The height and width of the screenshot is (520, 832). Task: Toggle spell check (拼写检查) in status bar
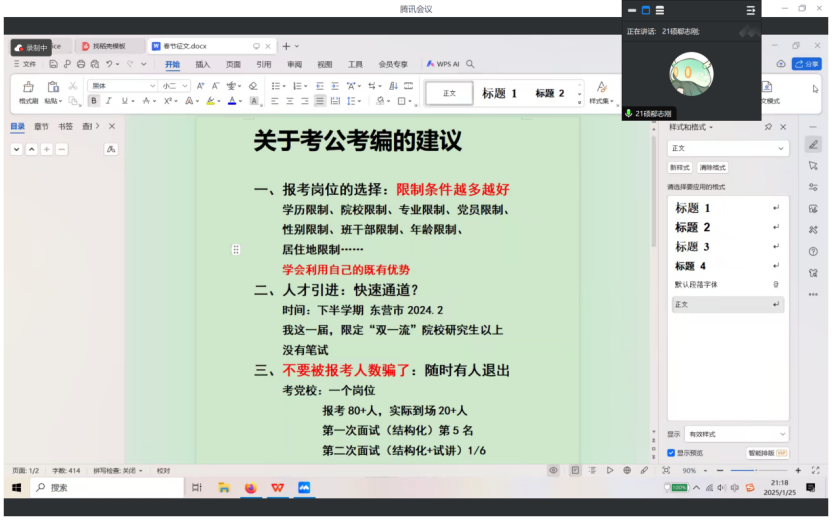click(x=117, y=470)
